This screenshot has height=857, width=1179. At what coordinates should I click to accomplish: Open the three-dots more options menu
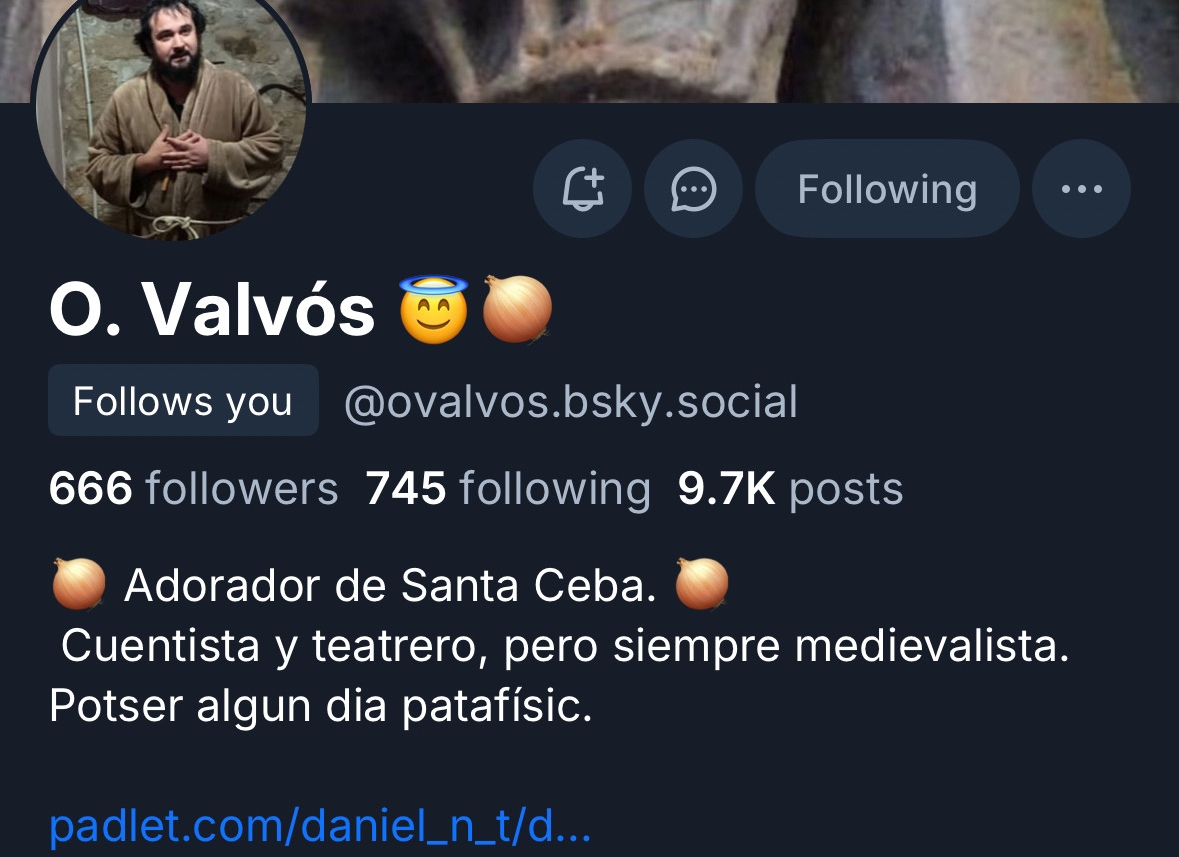click(1081, 189)
